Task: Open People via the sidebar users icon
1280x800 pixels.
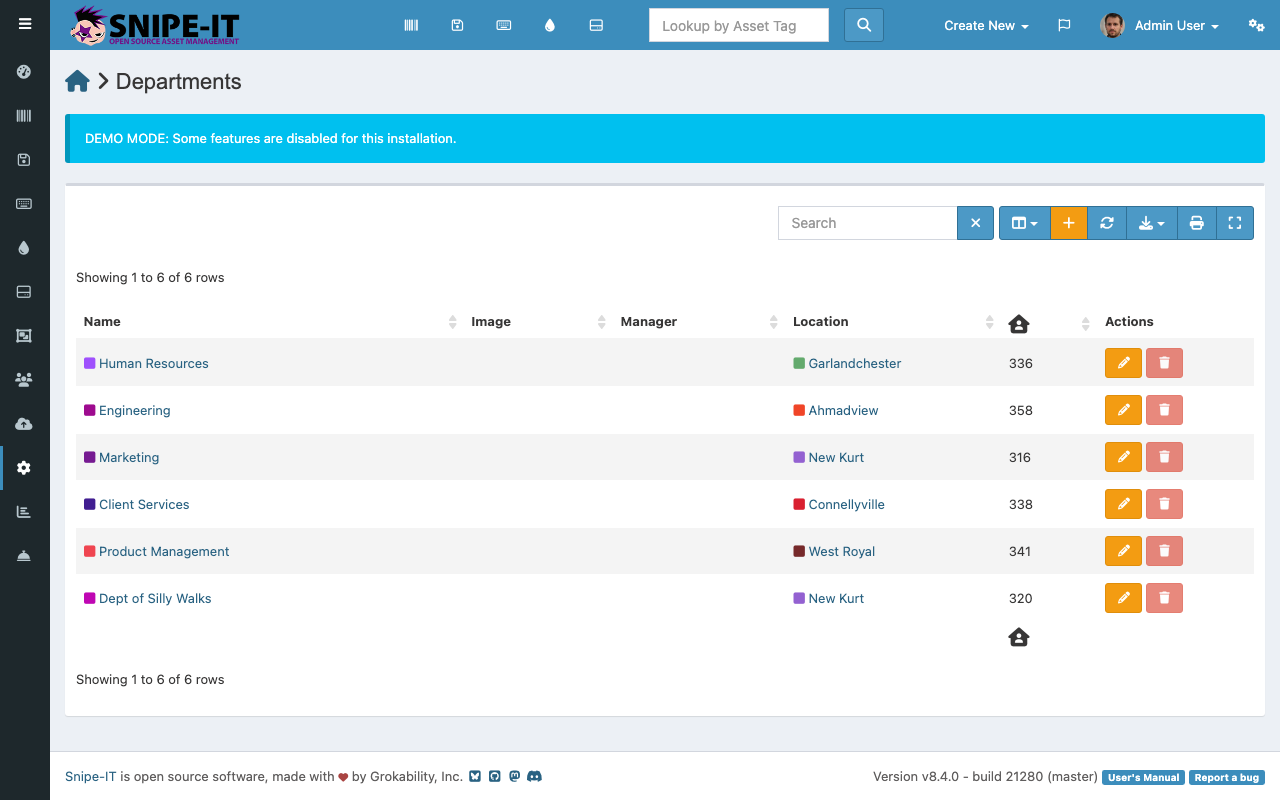Action: coord(24,380)
